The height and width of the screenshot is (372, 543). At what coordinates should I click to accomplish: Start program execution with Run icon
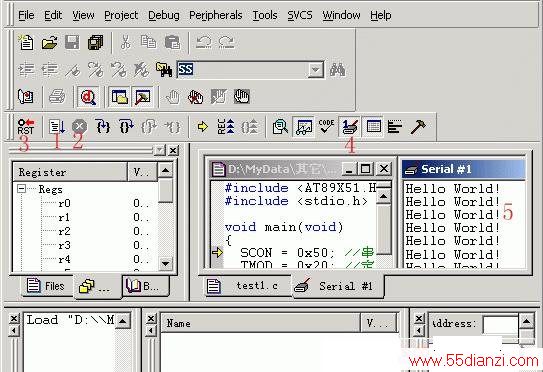pyautogui.click(x=57, y=126)
